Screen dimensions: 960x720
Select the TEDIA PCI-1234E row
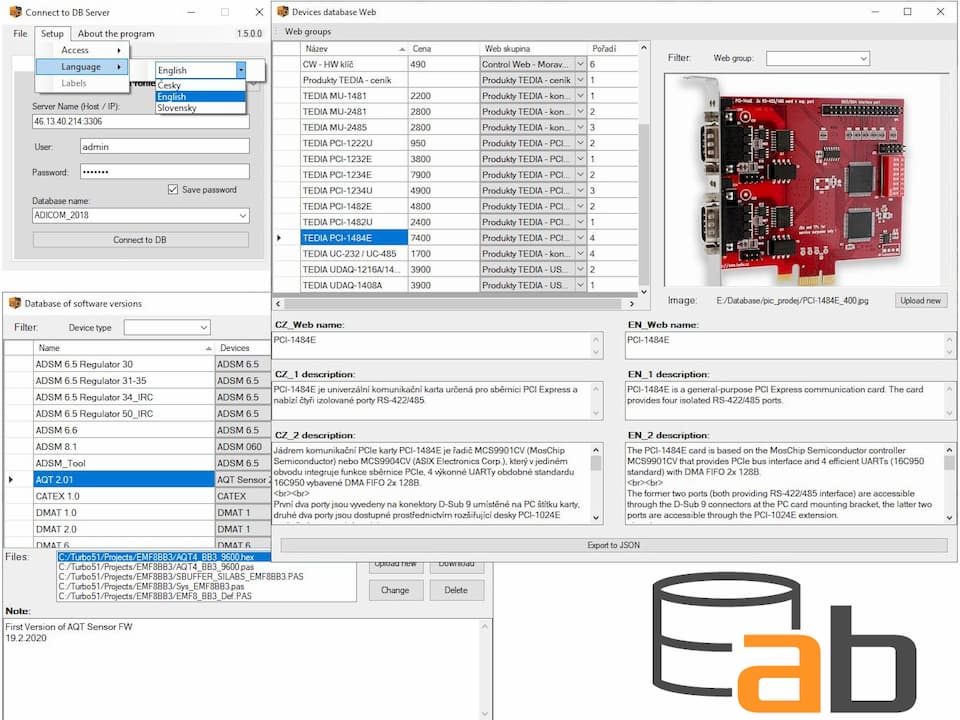pos(455,174)
